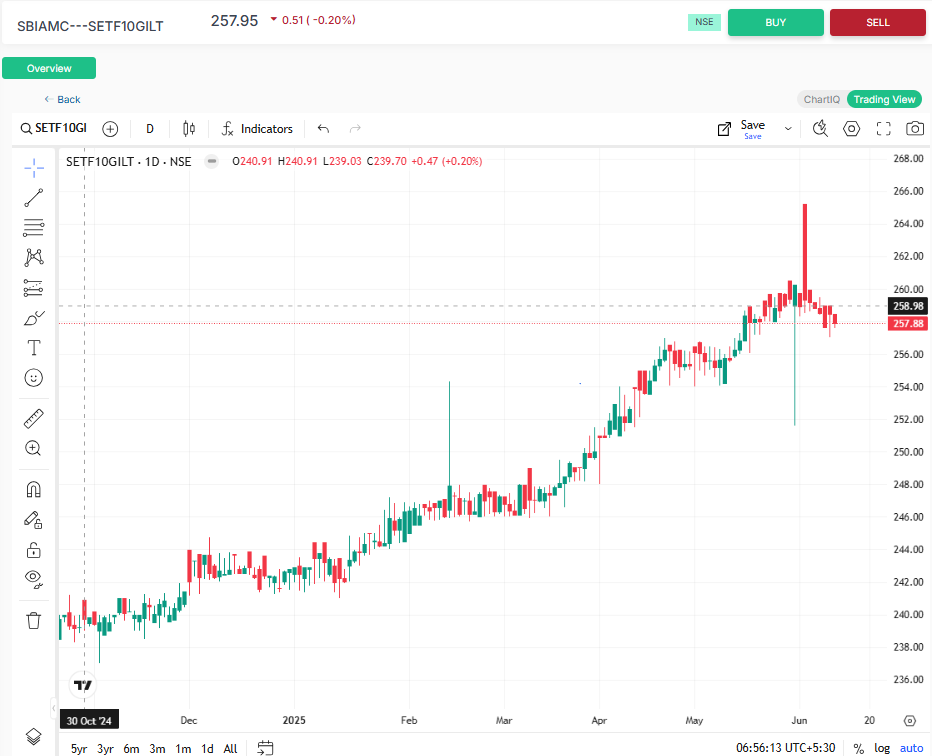The width and height of the screenshot is (932, 756).
Task: Select the crosshair cursor tool
Action: coord(34,168)
